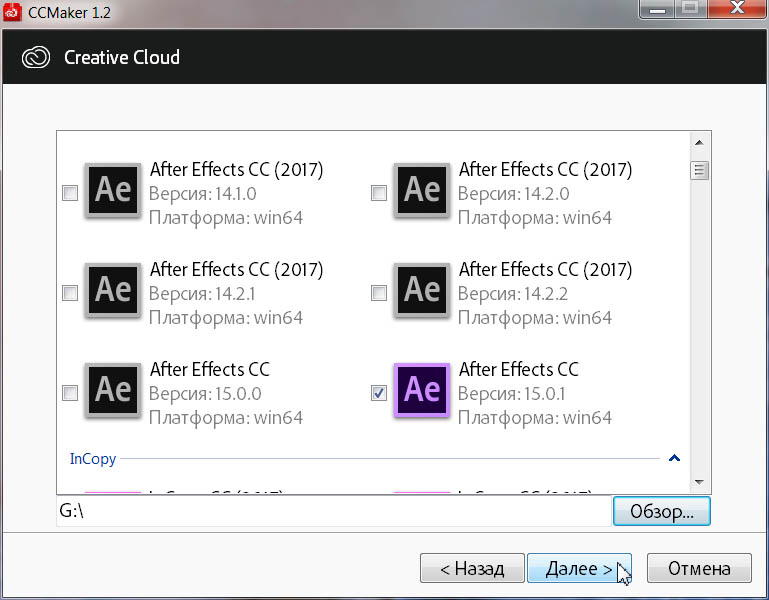Check After Effects CC version 14.1.0
Image resolution: width=769 pixels, height=600 pixels.
click(x=70, y=193)
